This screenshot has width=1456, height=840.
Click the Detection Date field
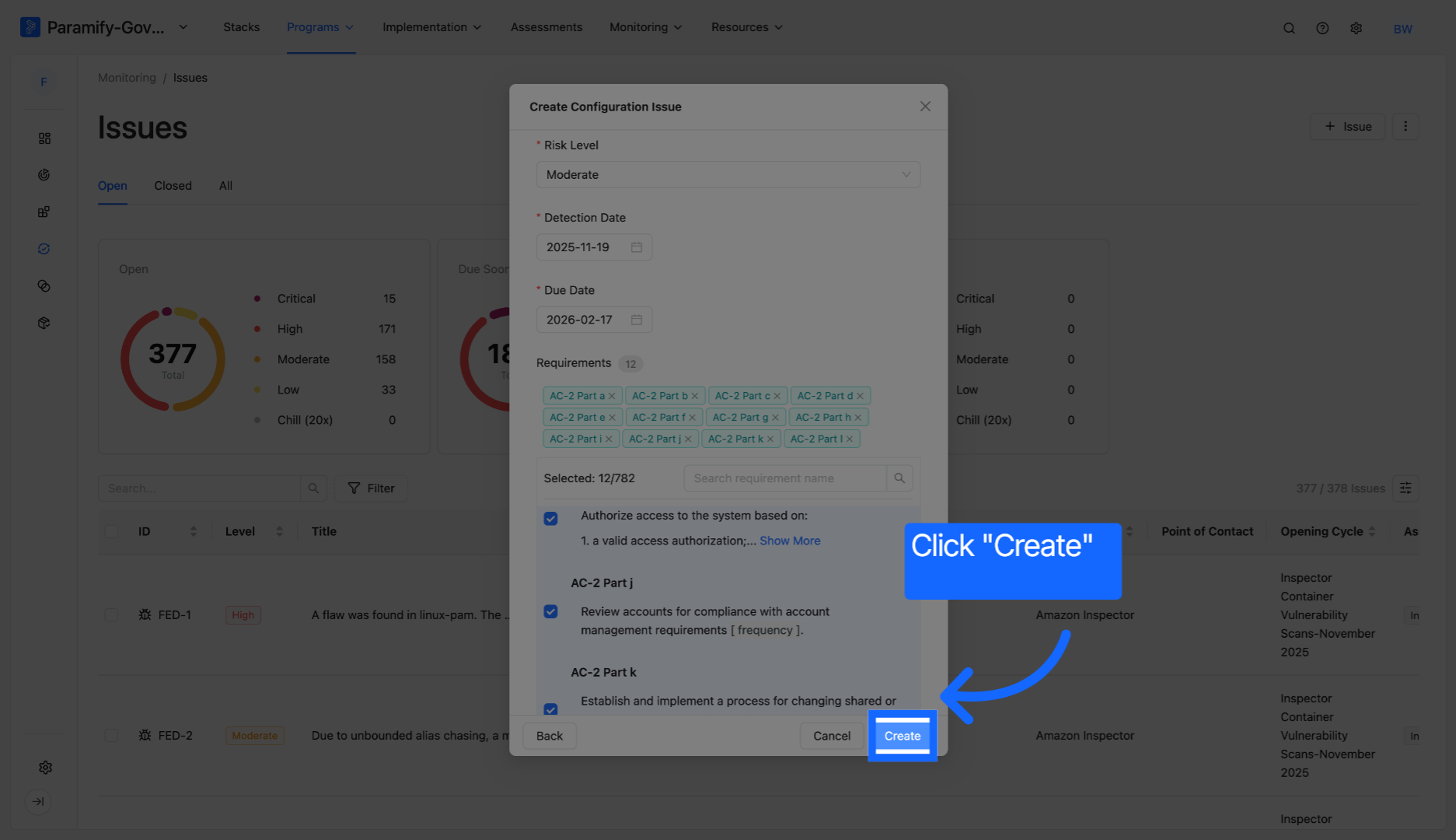click(x=594, y=247)
